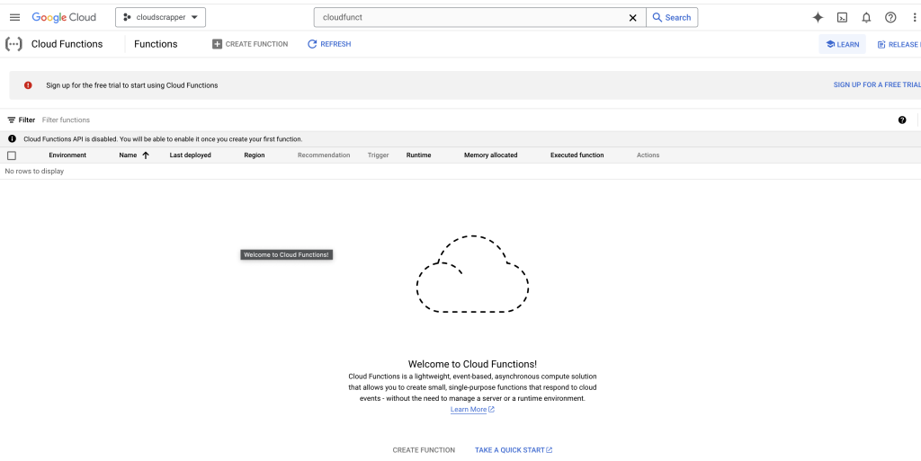Image resolution: width=921 pixels, height=461 pixels.
Task: Sort by Memory allocated column
Action: coord(490,155)
